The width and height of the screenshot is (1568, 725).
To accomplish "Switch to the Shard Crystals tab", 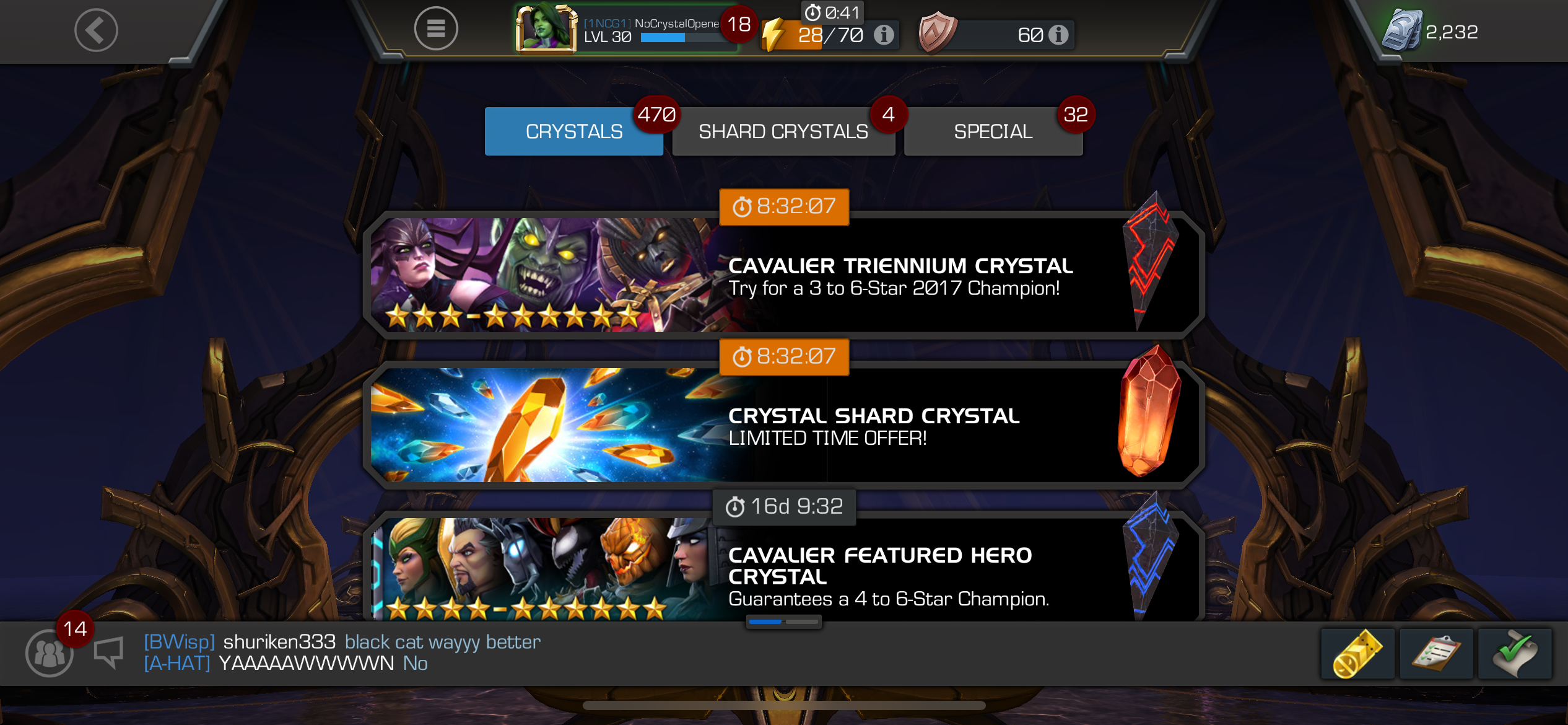I will [x=783, y=131].
